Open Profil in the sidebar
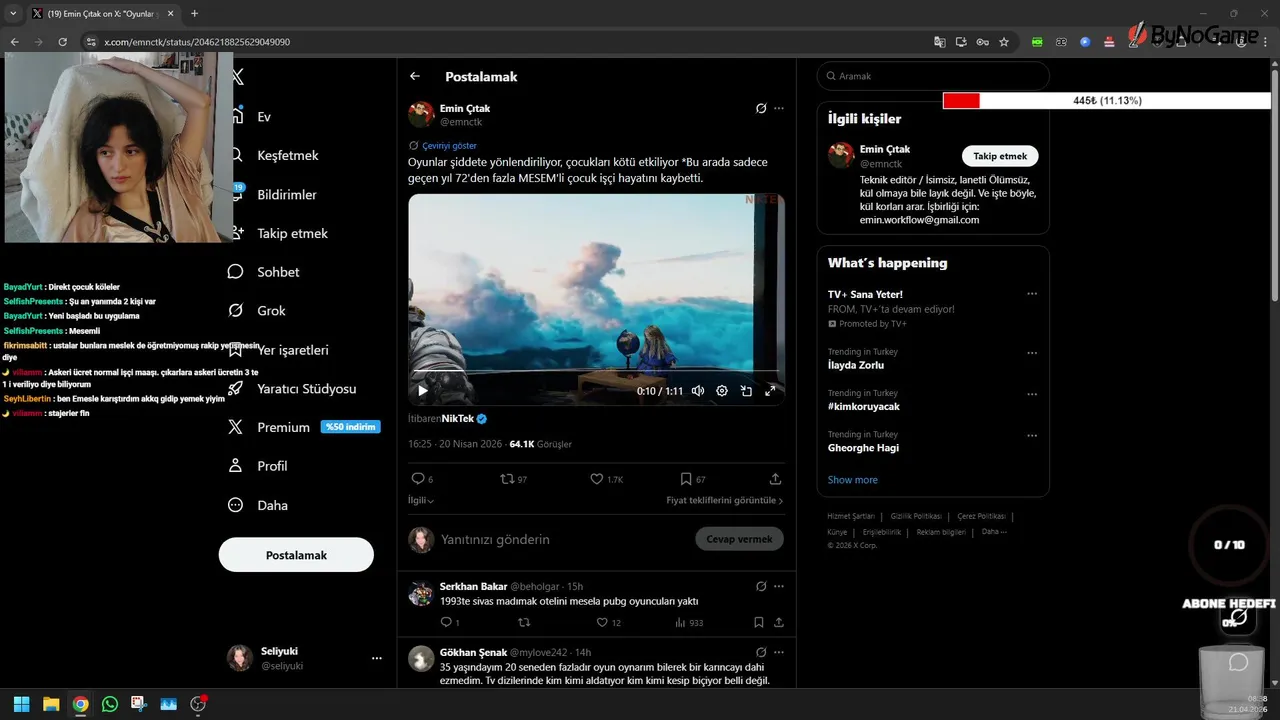 point(258,466)
